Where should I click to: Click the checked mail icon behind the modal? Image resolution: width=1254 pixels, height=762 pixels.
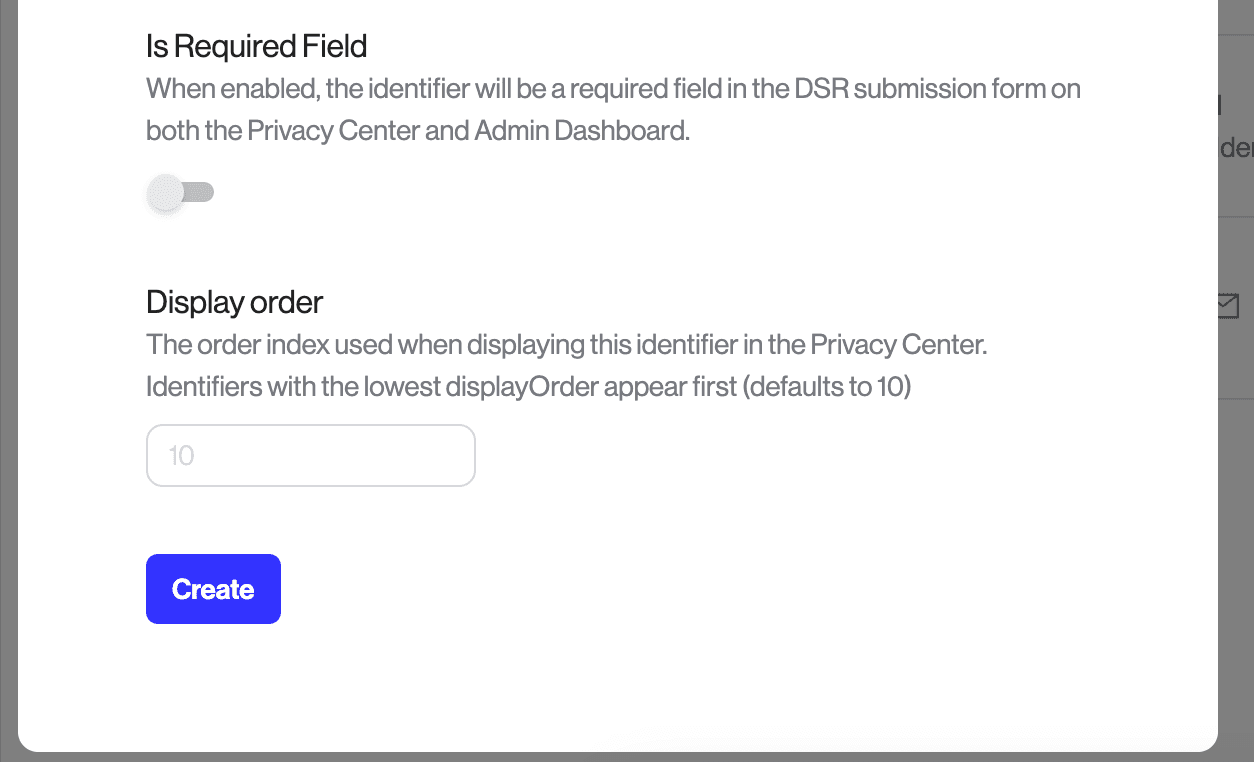pyautogui.click(x=1227, y=307)
